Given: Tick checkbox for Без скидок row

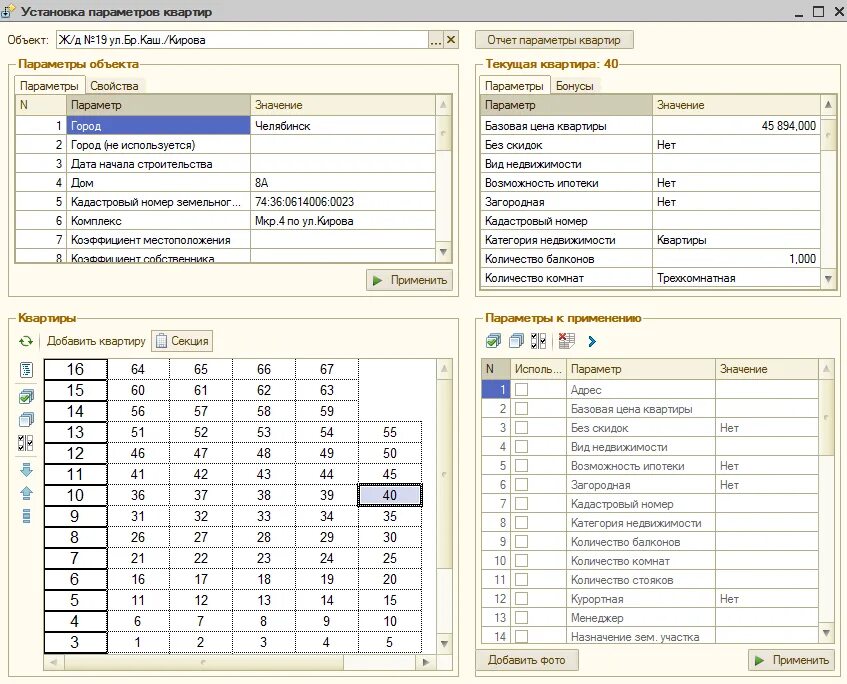Looking at the screenshot, I should pos(522,428).
